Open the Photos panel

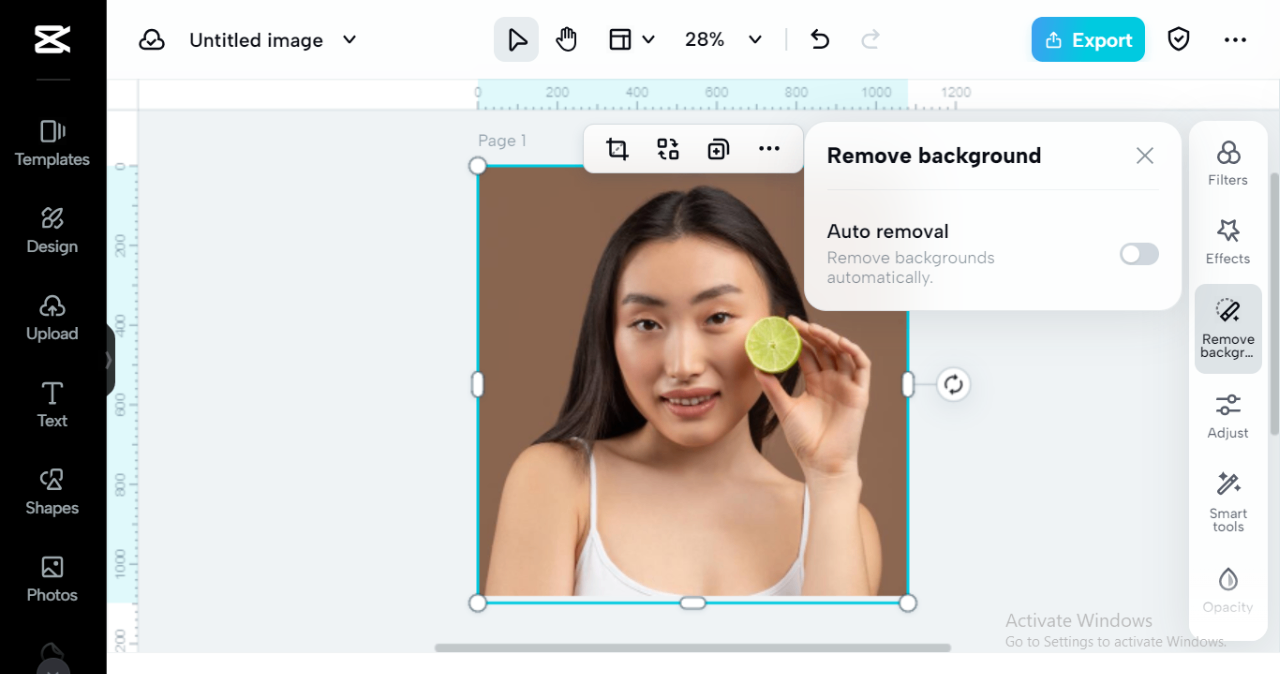pyautogui.click(x=52, y=579)
